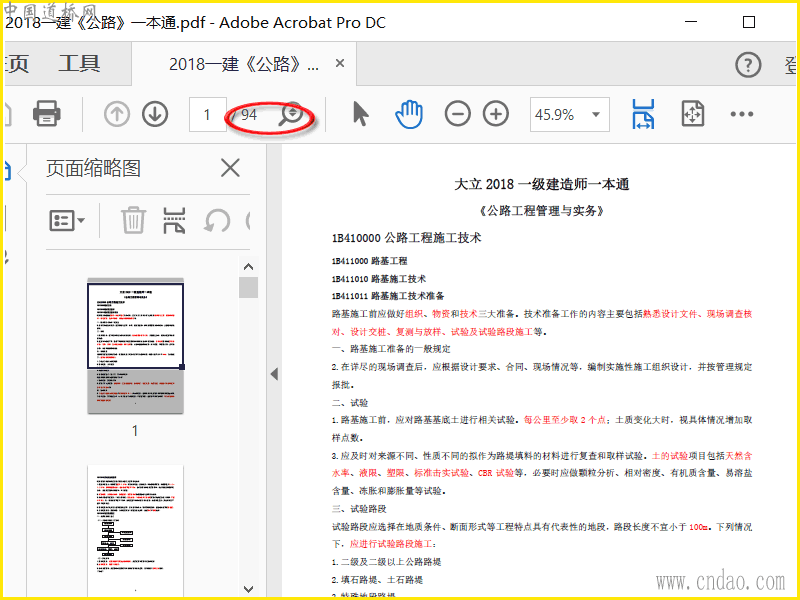800x600 pixels.
Task: Collapse the navigation pane arrow
Action: pos(274,374)
